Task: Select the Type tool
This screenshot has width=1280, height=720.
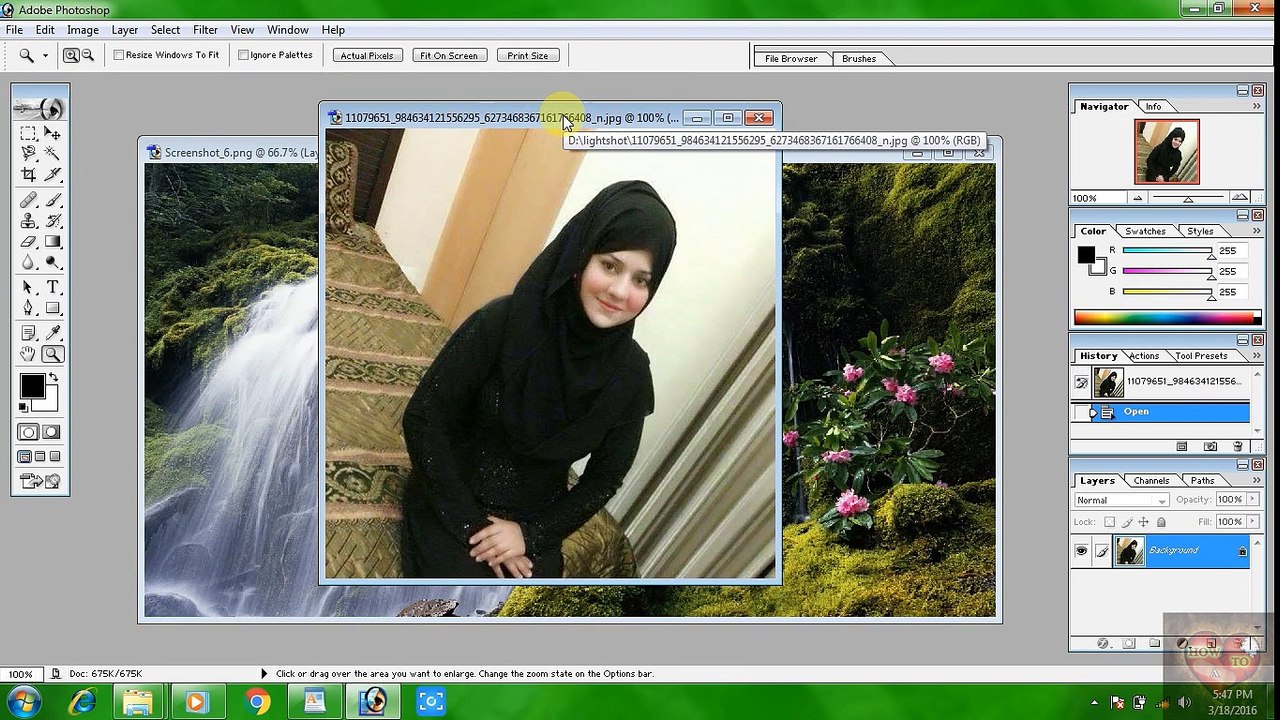Action: [x=53, y=288]
